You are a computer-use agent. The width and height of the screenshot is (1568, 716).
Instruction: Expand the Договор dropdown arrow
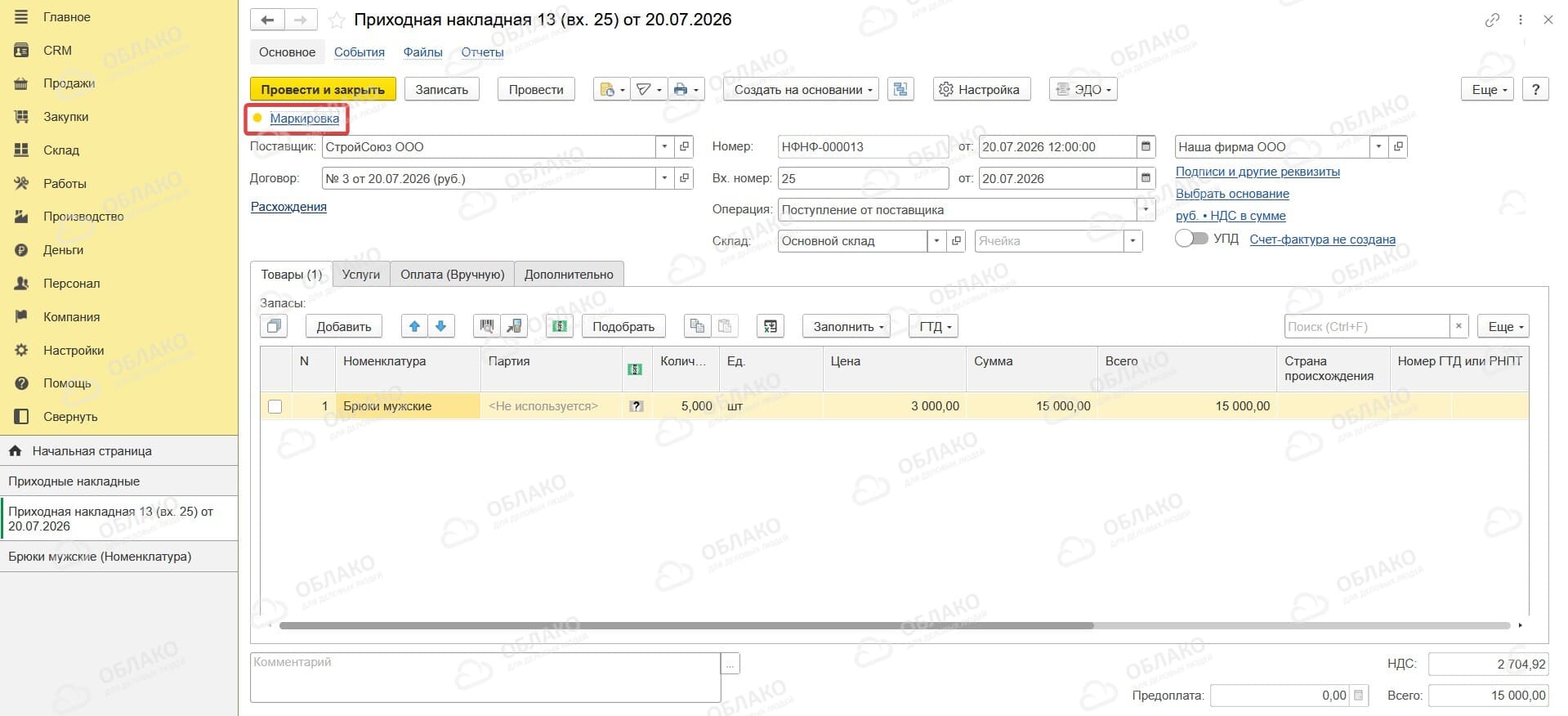coord(664,178)
